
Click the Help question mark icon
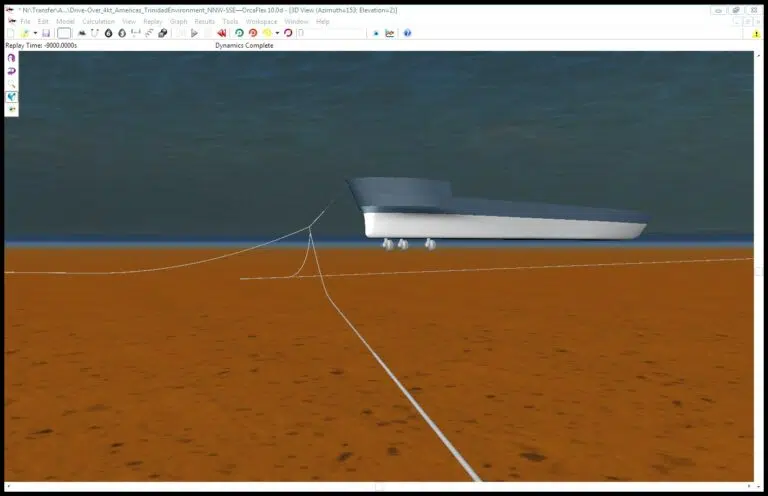coord(407,33)
